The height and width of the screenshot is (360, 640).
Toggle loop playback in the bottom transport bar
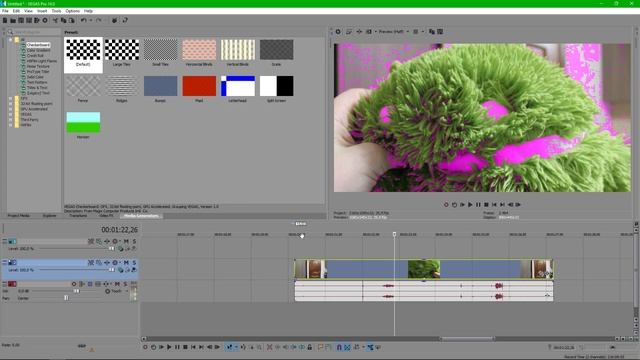click(x=153, y=347)
